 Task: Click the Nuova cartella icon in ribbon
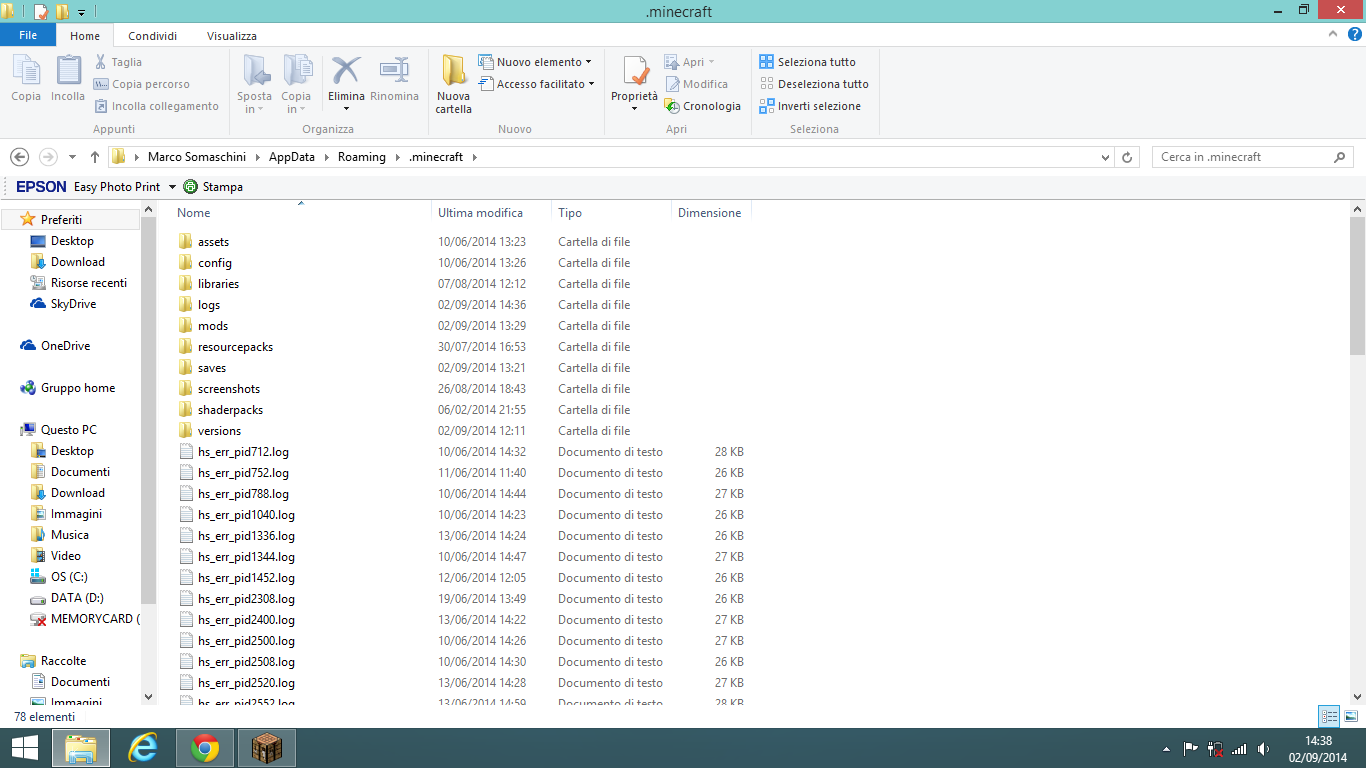(454, 72)
